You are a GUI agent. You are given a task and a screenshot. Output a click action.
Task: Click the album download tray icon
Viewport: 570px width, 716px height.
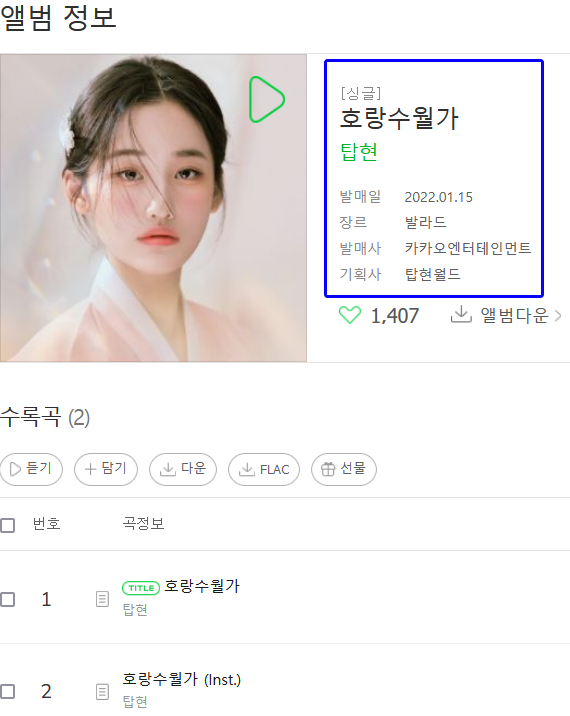(461, 314)
